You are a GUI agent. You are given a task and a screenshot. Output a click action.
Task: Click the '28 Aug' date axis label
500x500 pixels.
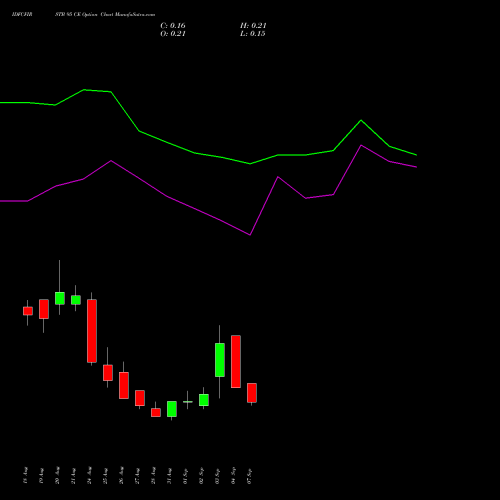154,475
